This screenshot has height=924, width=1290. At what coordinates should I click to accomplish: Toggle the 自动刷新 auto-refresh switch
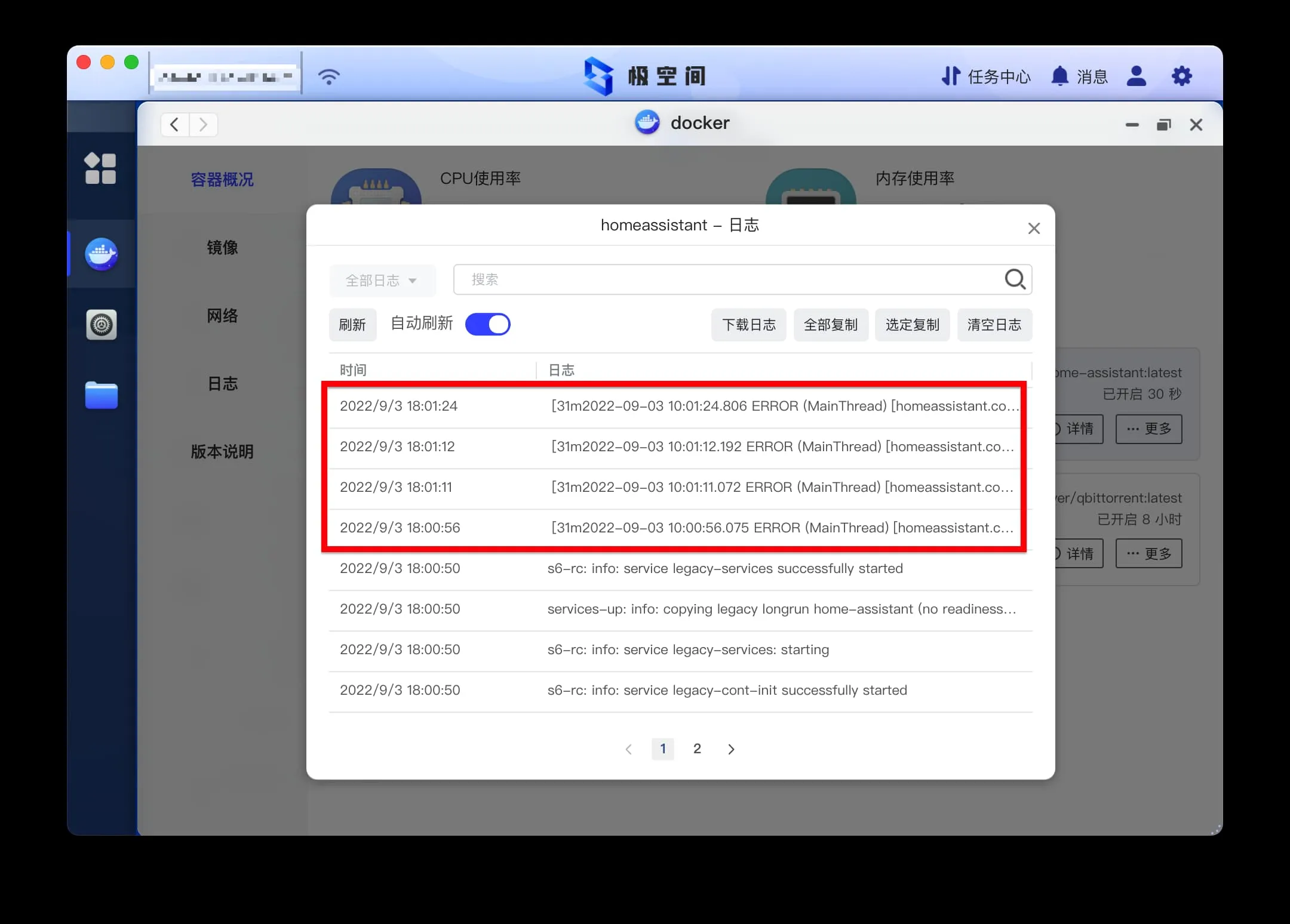coord(487,325)
